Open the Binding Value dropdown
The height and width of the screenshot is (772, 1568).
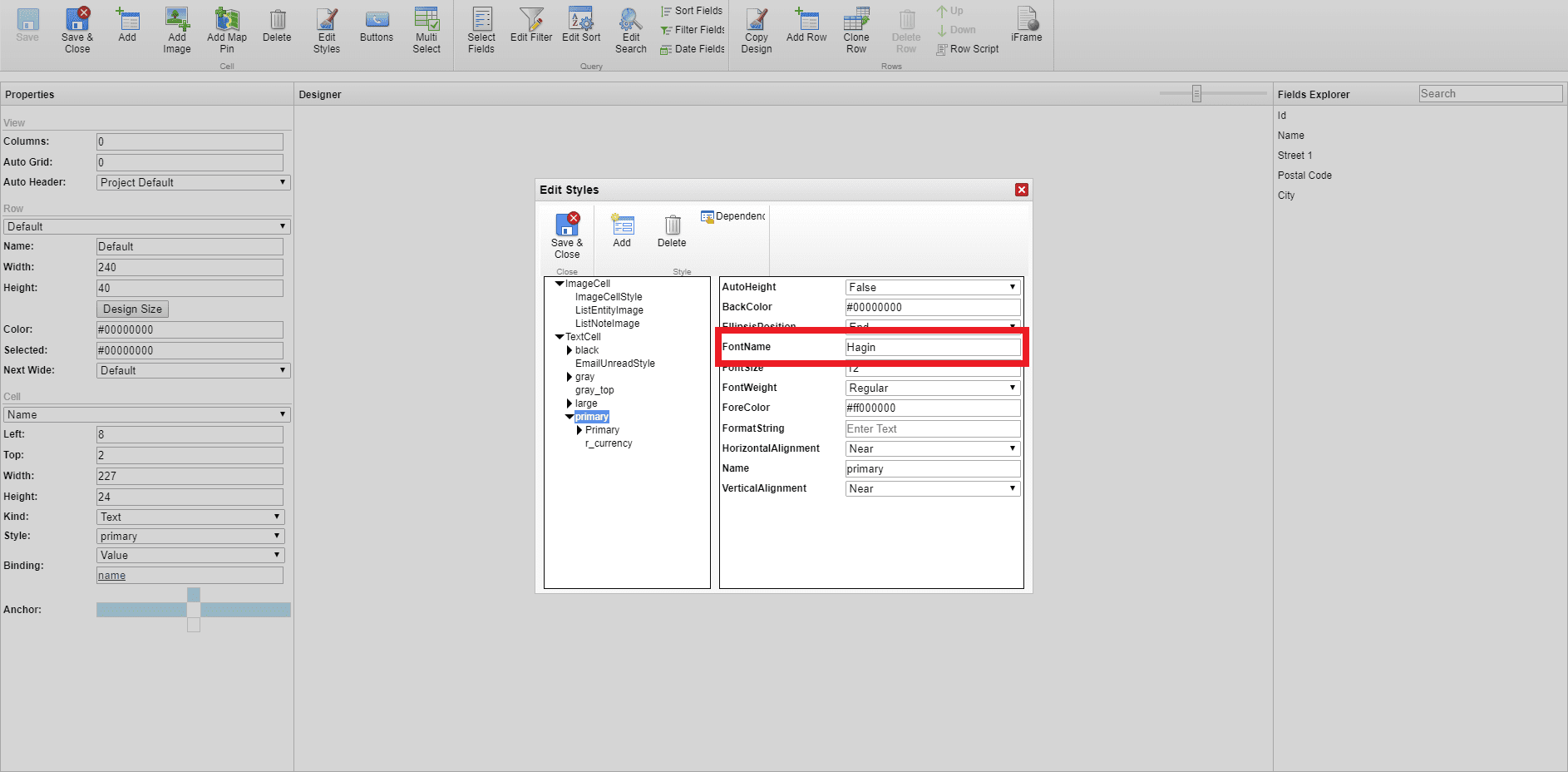(190, 555)
